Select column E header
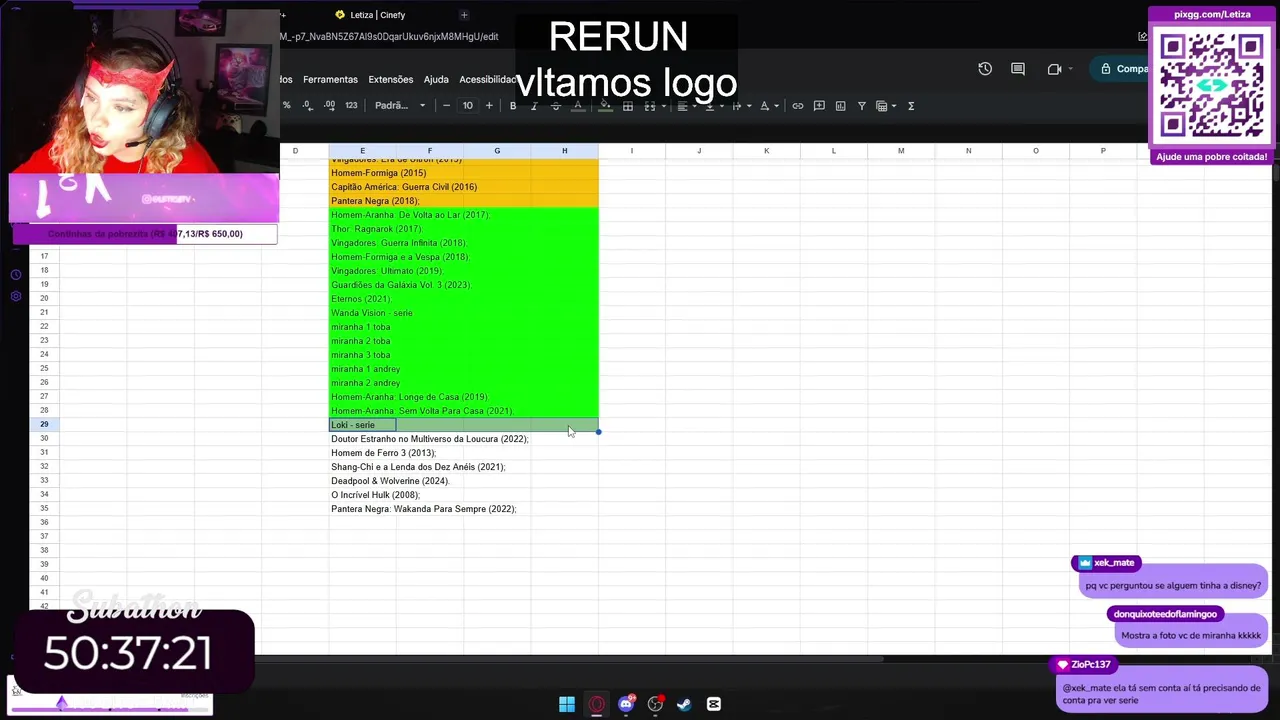This screenshot has height=720, width=1280. [x=362, y=151]
